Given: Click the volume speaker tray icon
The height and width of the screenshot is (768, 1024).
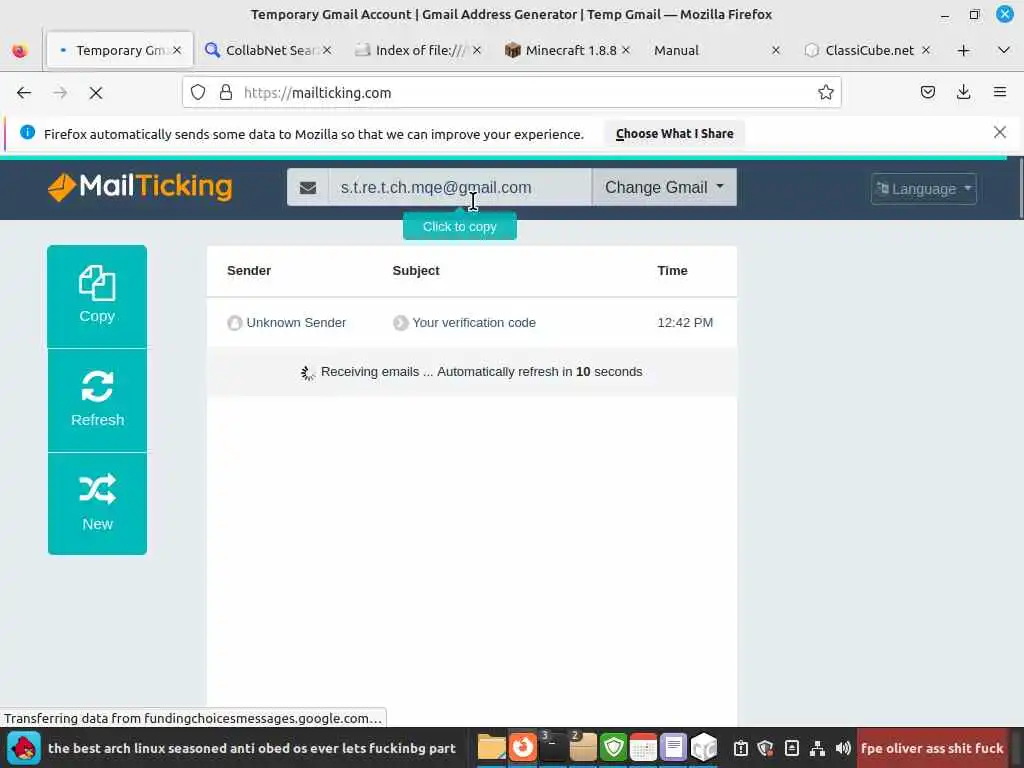Looking at the screenshot, I should click(843, 748).
